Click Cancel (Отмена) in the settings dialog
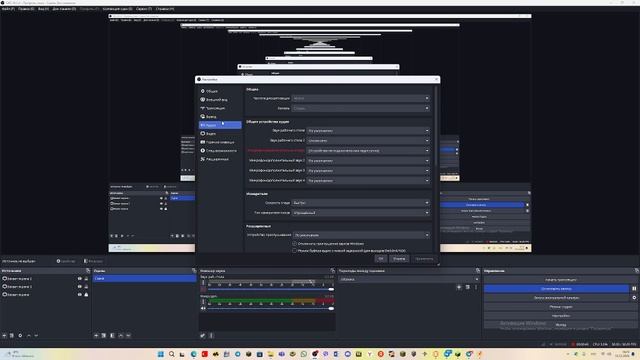This screenshot has width=640, height=360. point(399,258)
